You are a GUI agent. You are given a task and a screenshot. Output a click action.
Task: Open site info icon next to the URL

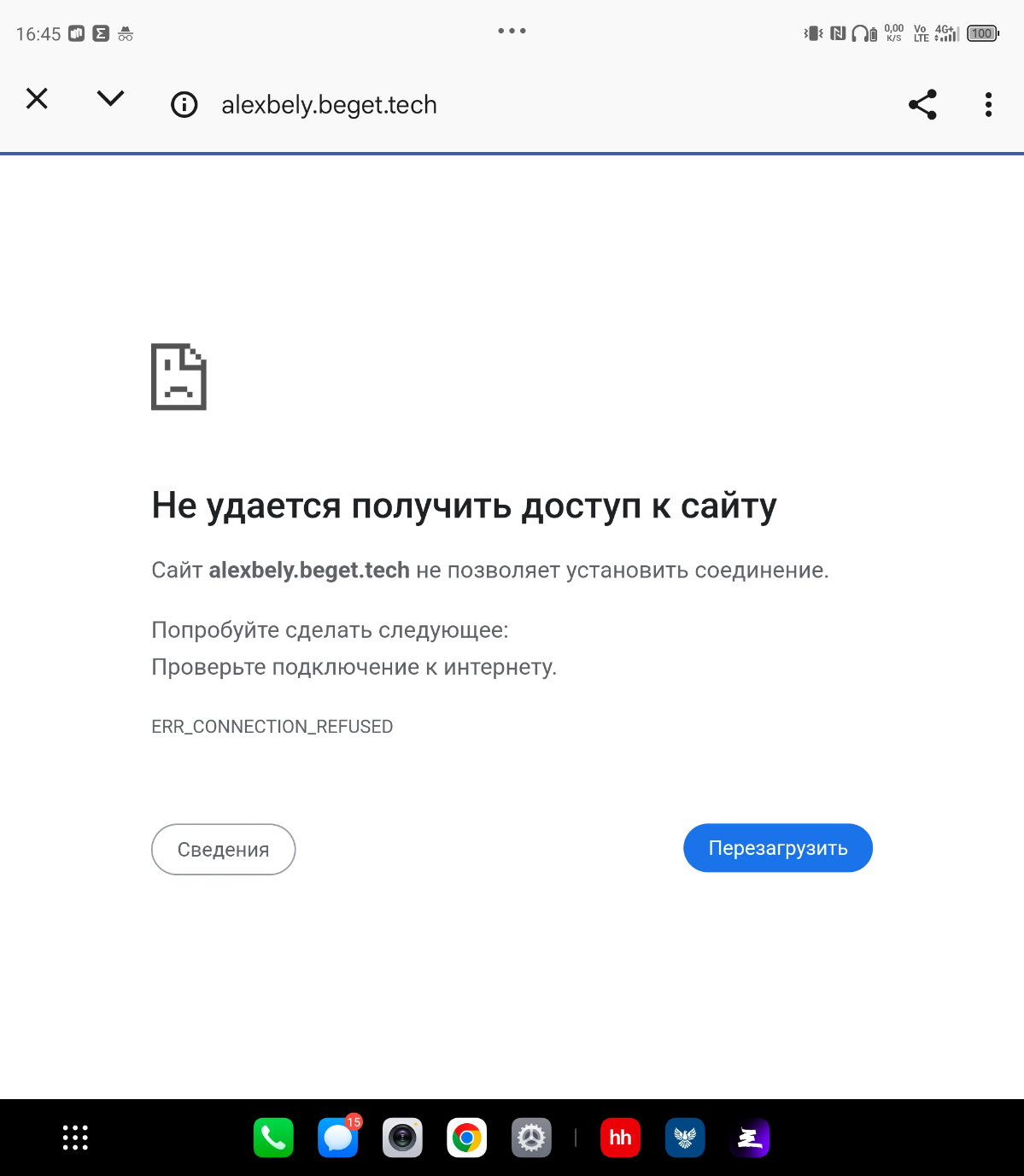tap(184, 105)
